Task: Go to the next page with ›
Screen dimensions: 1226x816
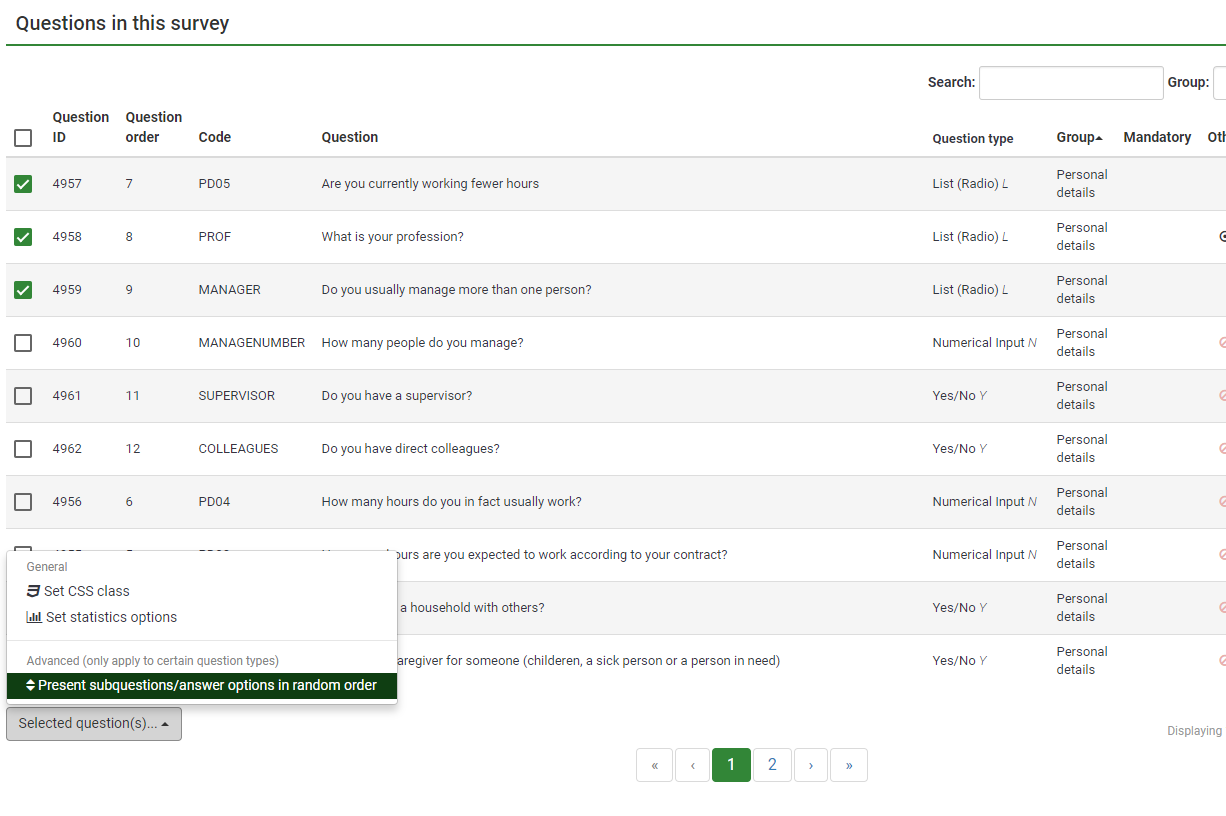Action: pyautogui.click(x=810, y=765)
